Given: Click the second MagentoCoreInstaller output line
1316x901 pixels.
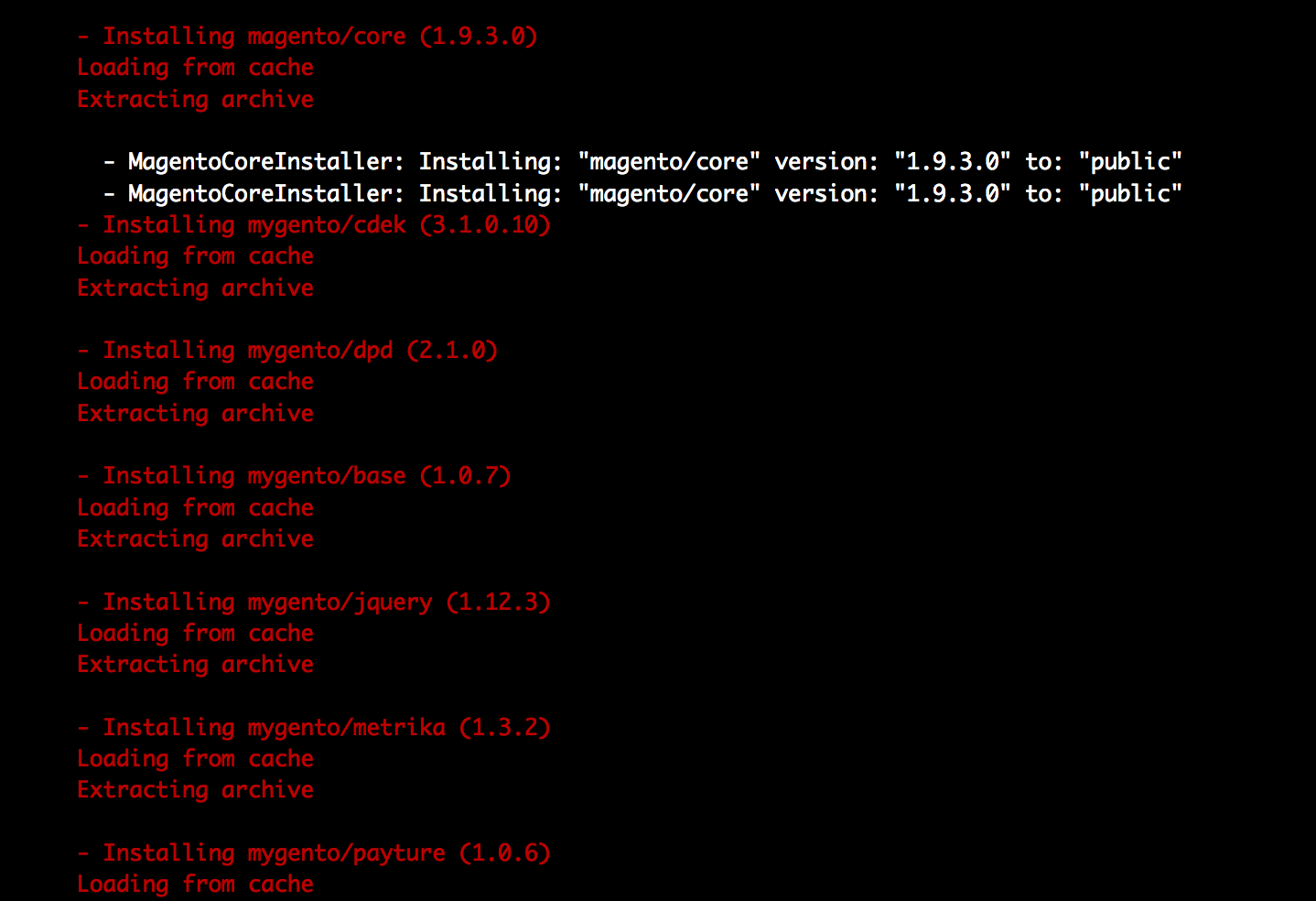Looking at the screenshot, I should click(x=641, y=194).
